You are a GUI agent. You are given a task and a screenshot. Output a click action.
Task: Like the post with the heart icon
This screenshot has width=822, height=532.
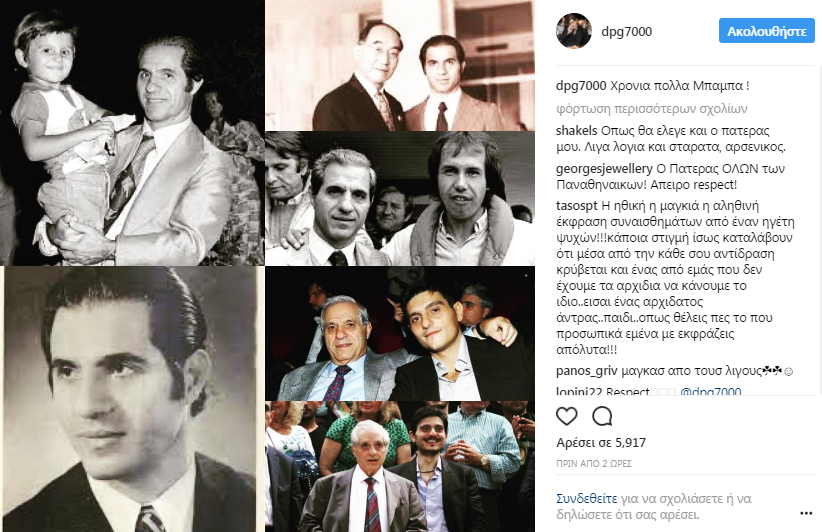click(x=567, y=416)
